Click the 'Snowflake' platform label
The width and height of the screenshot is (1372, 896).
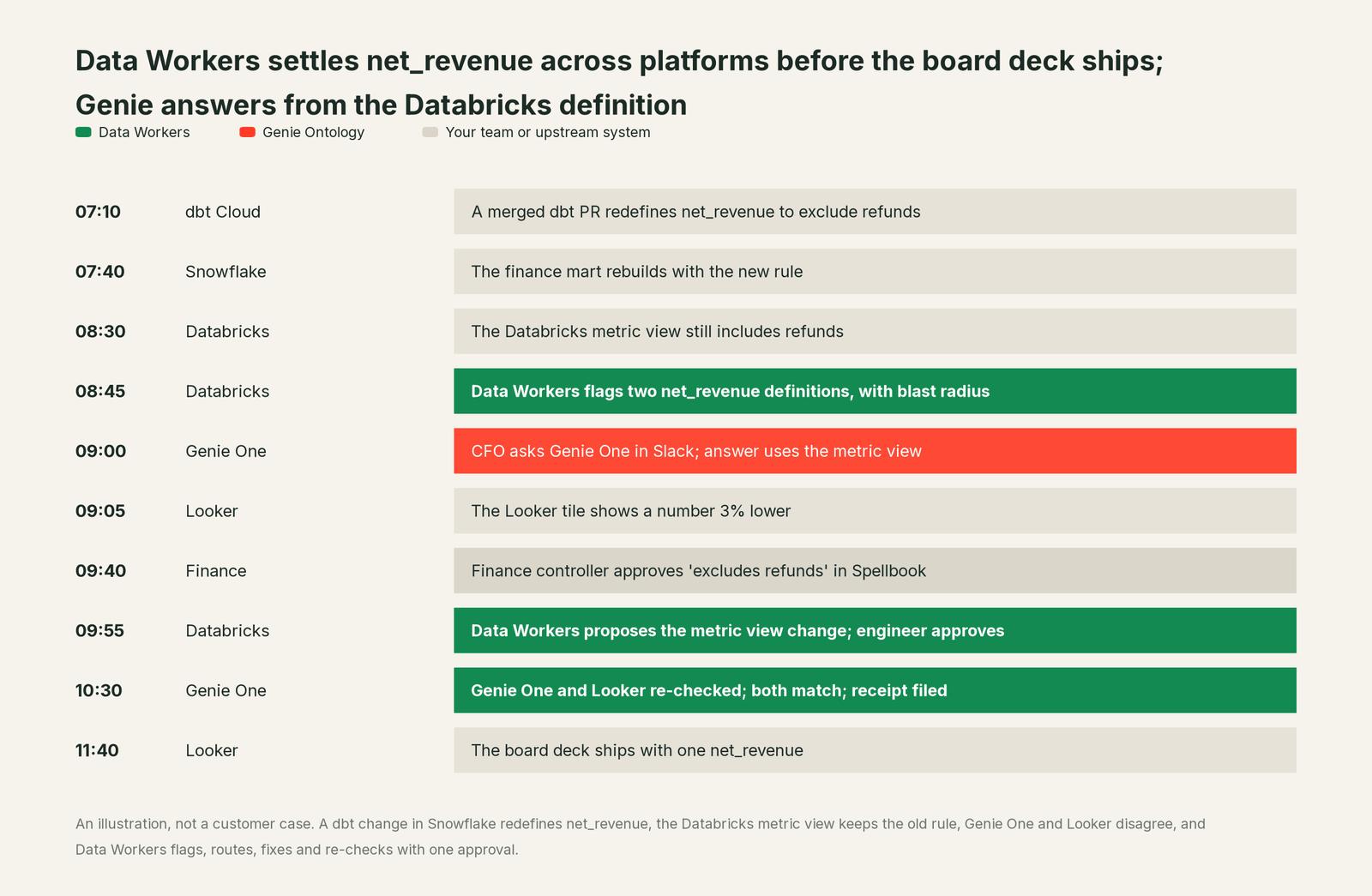click(226, 272)
